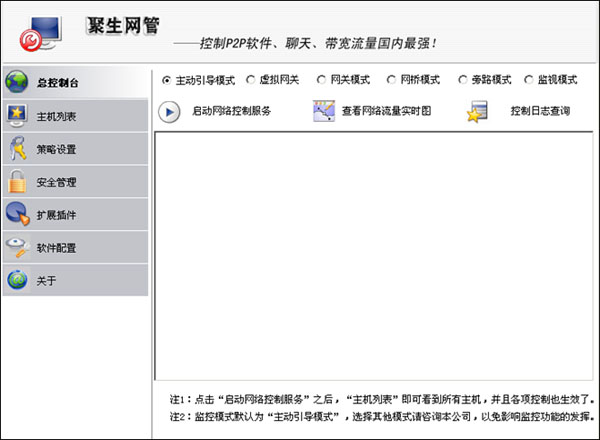Click the 注1 note about 启动网络控制服务
This screenshot has height=440, width=600.
(x=382, y=399)
